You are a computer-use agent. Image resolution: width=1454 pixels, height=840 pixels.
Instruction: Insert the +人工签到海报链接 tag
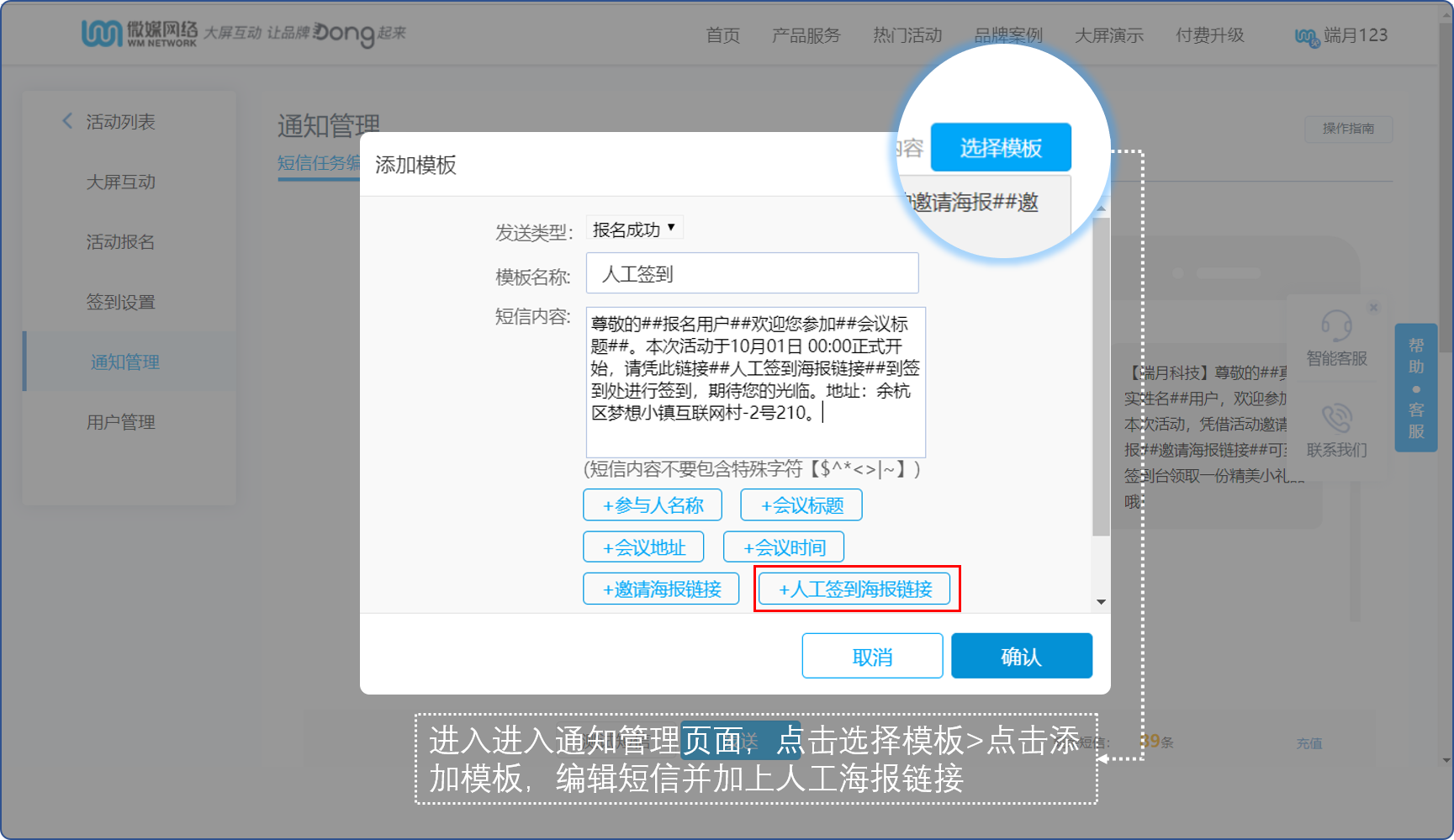point(855,589)
